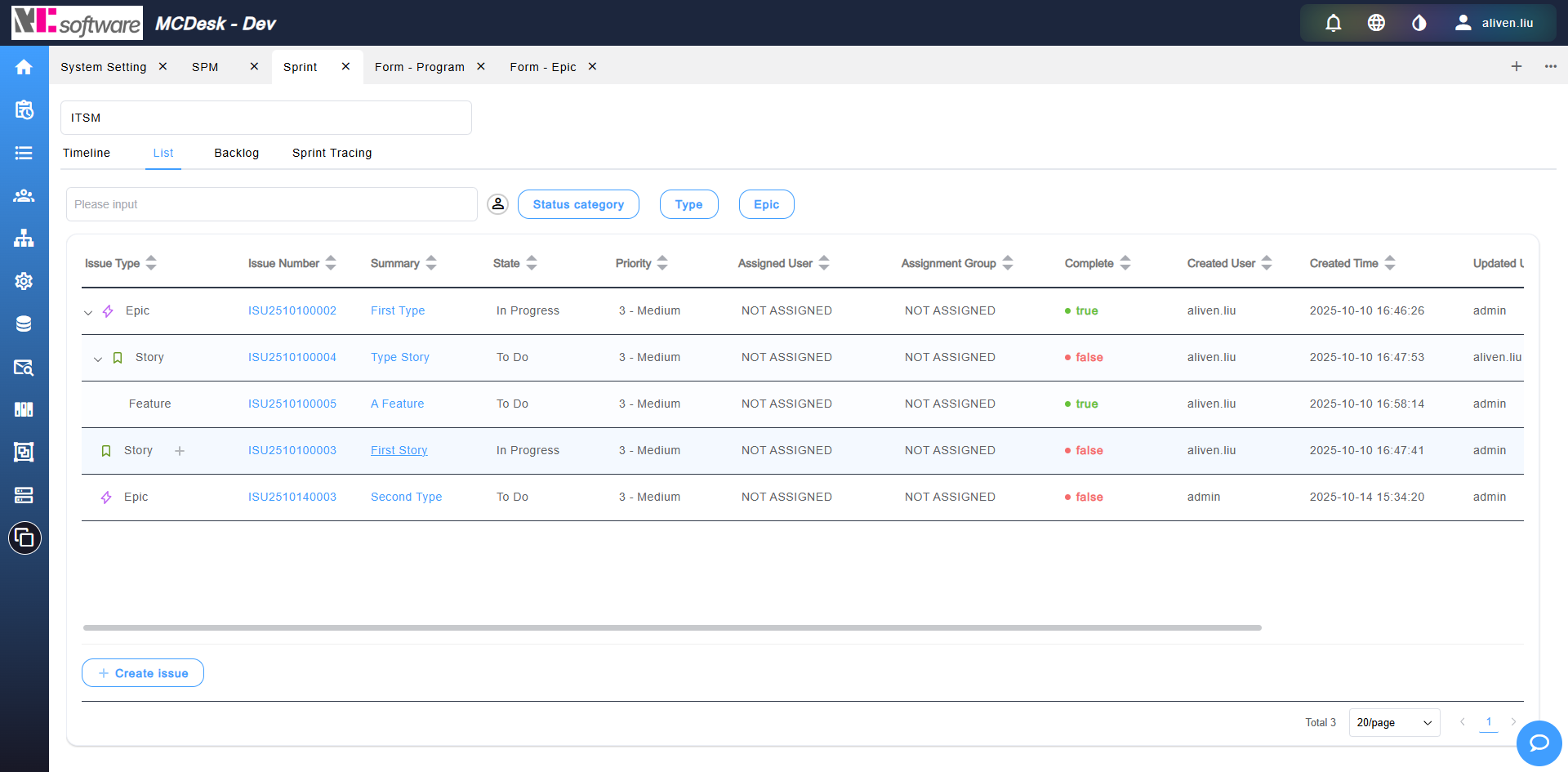Switch to System Setting tab

[x=104, y=67]
